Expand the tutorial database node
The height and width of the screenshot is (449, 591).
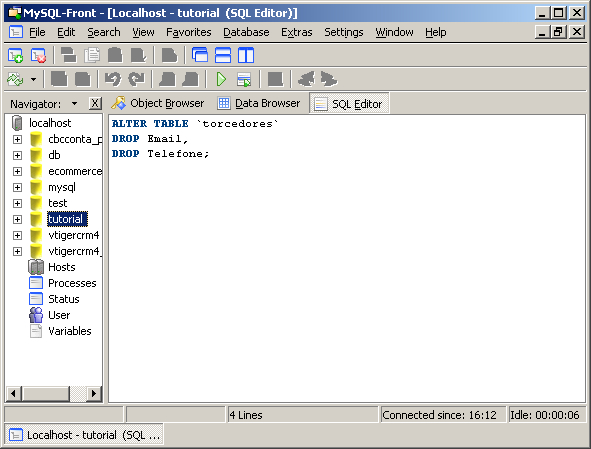point(17,219)
